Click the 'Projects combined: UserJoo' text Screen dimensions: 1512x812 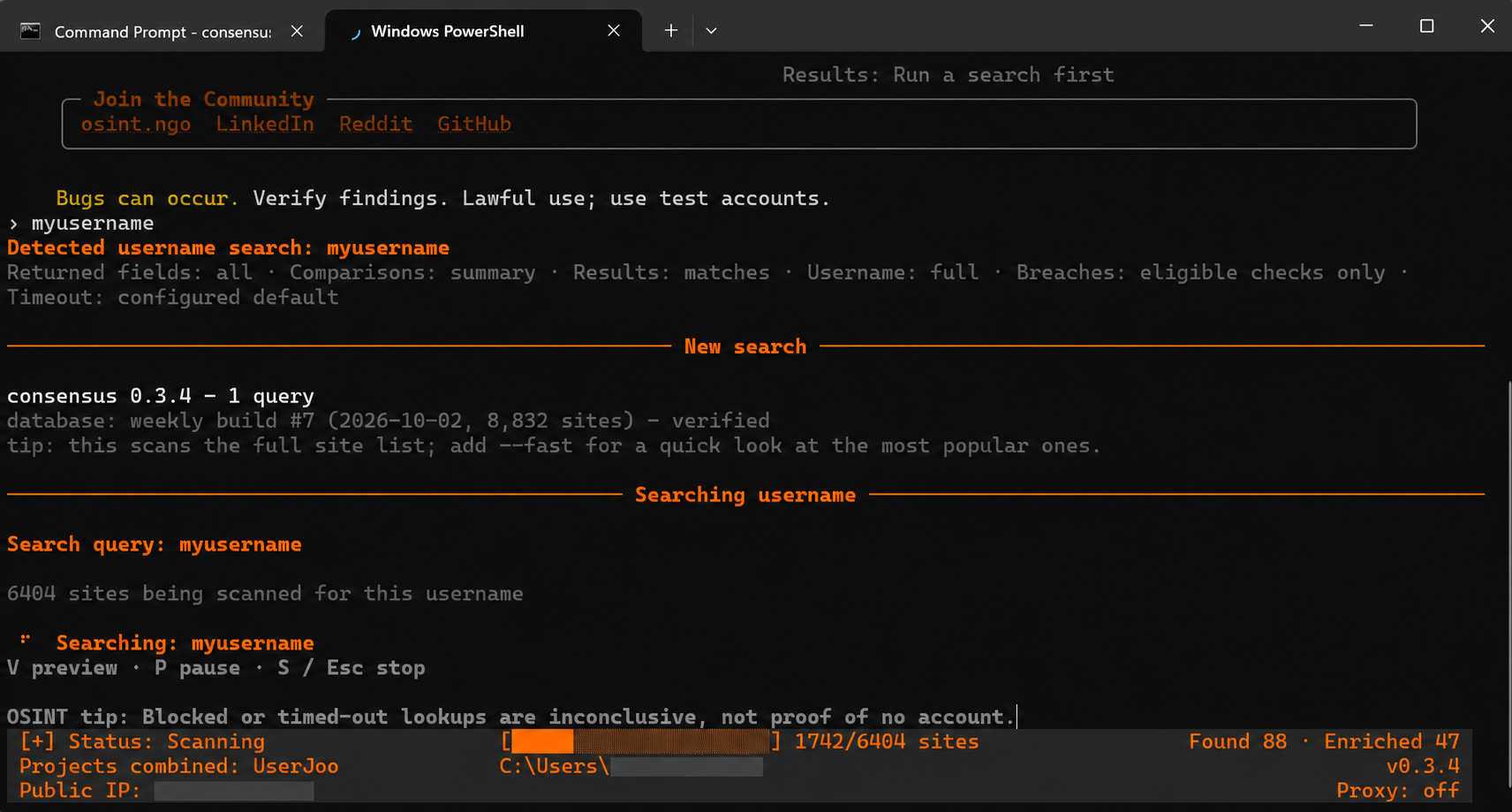[x=179, y=766]
